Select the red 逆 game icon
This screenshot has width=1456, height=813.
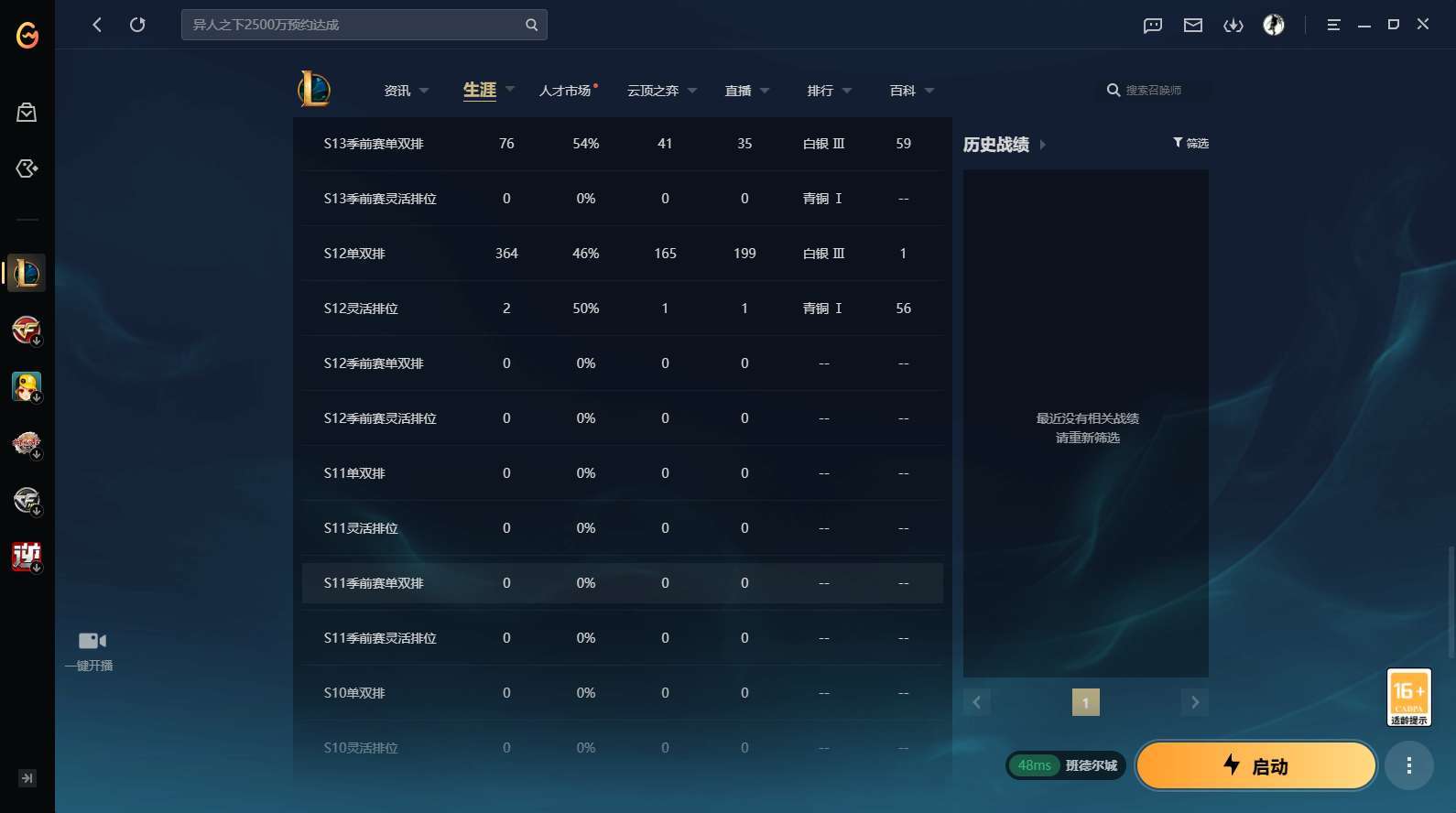coord(27,557)
